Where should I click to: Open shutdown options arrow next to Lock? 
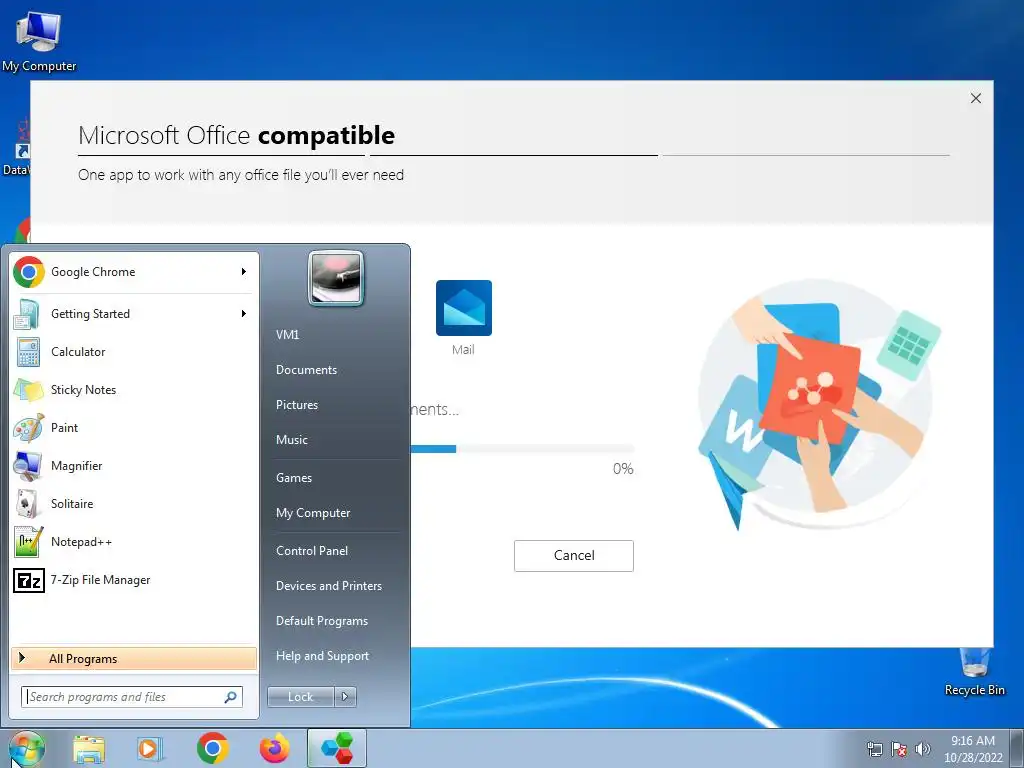click(x=345, y=697)
